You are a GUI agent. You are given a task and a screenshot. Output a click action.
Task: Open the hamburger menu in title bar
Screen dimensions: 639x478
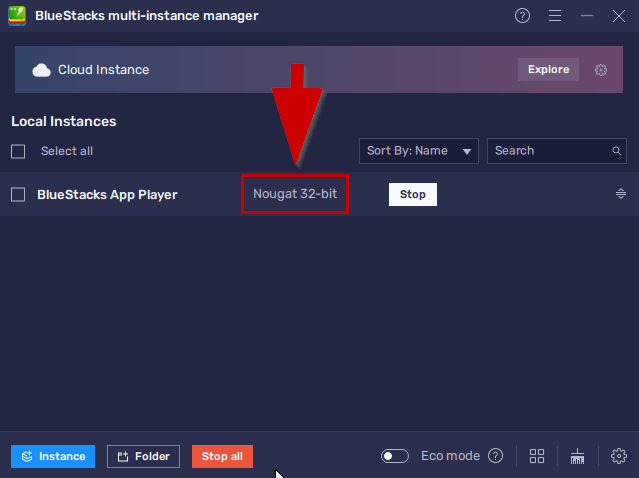coord(555,16)
